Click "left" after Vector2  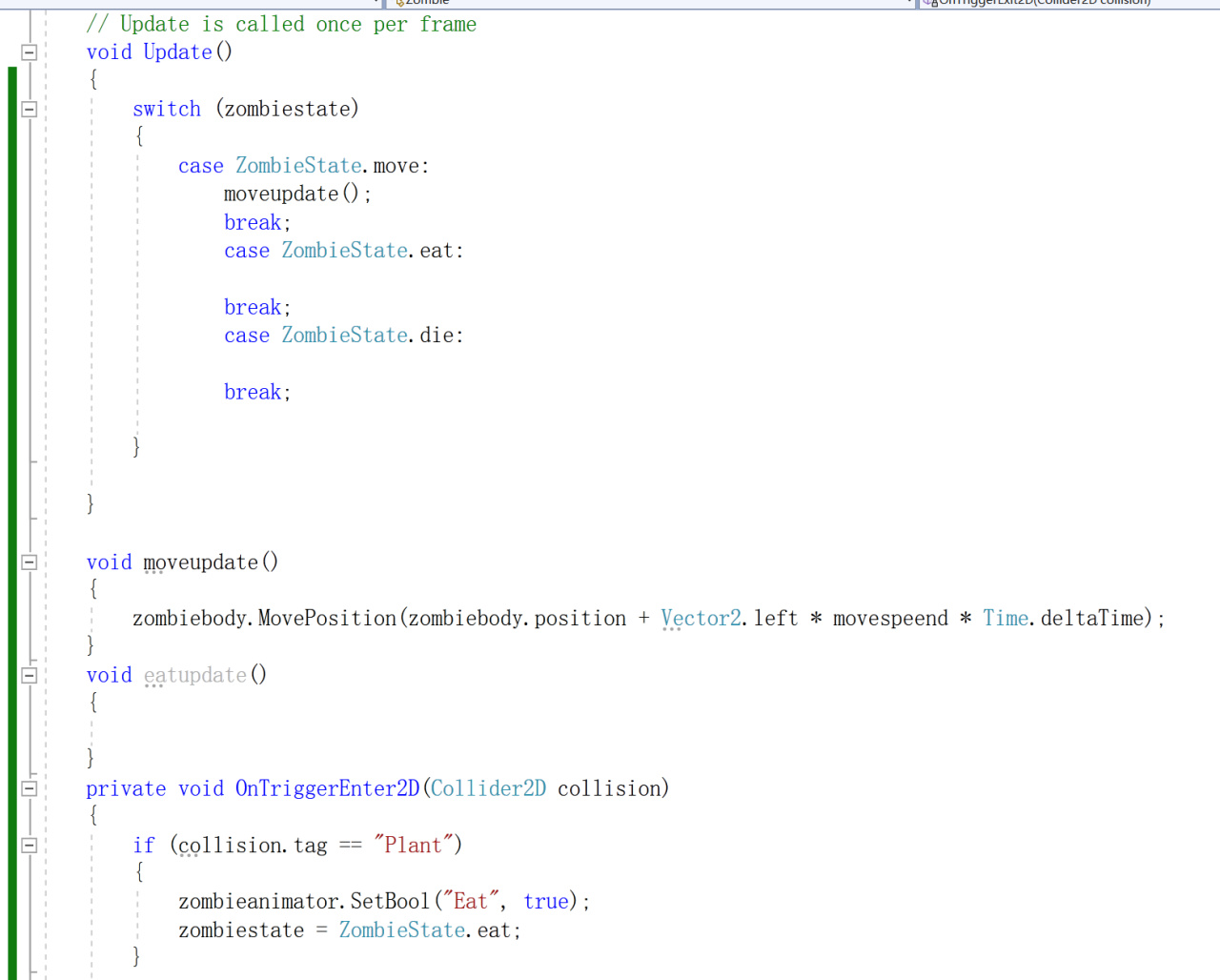776,619
